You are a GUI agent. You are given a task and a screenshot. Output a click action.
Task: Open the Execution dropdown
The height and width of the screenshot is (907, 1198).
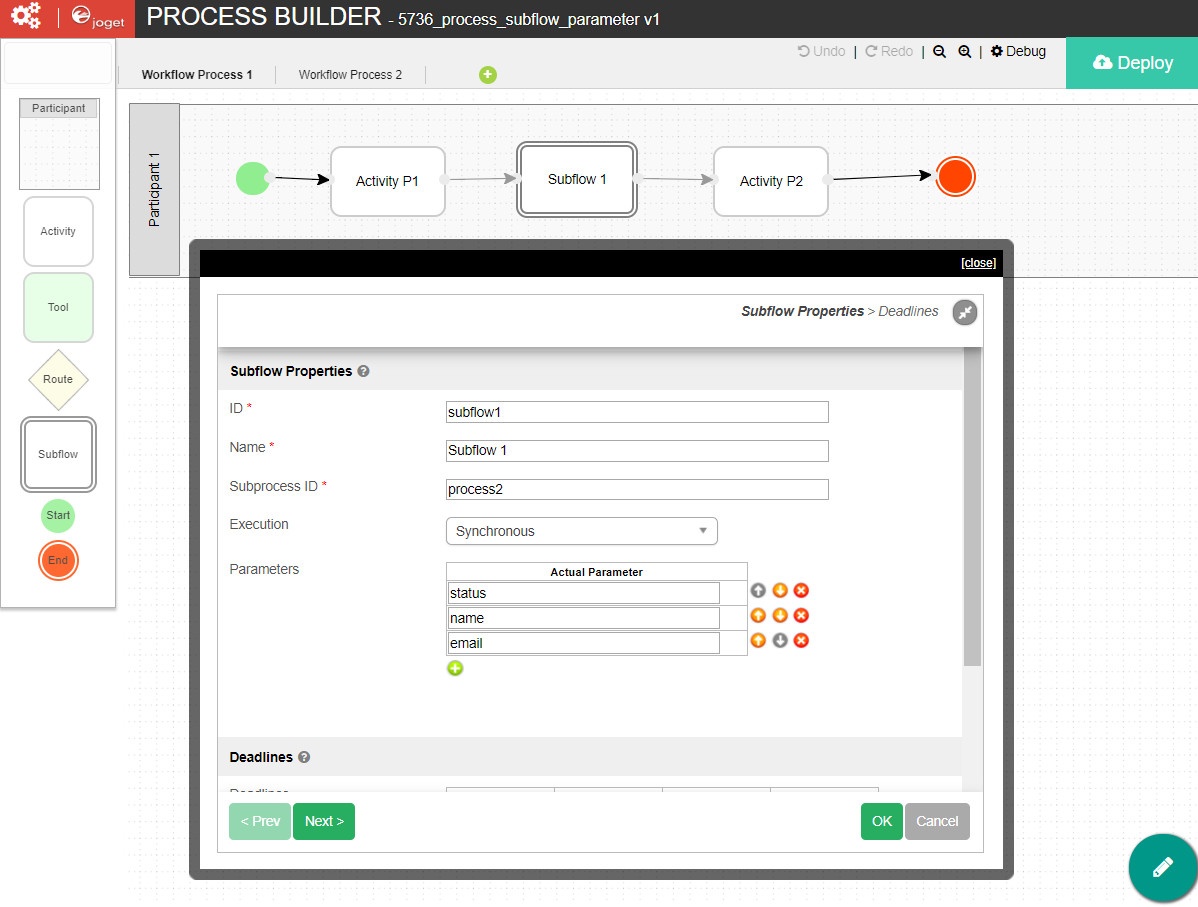pos(581,531)
